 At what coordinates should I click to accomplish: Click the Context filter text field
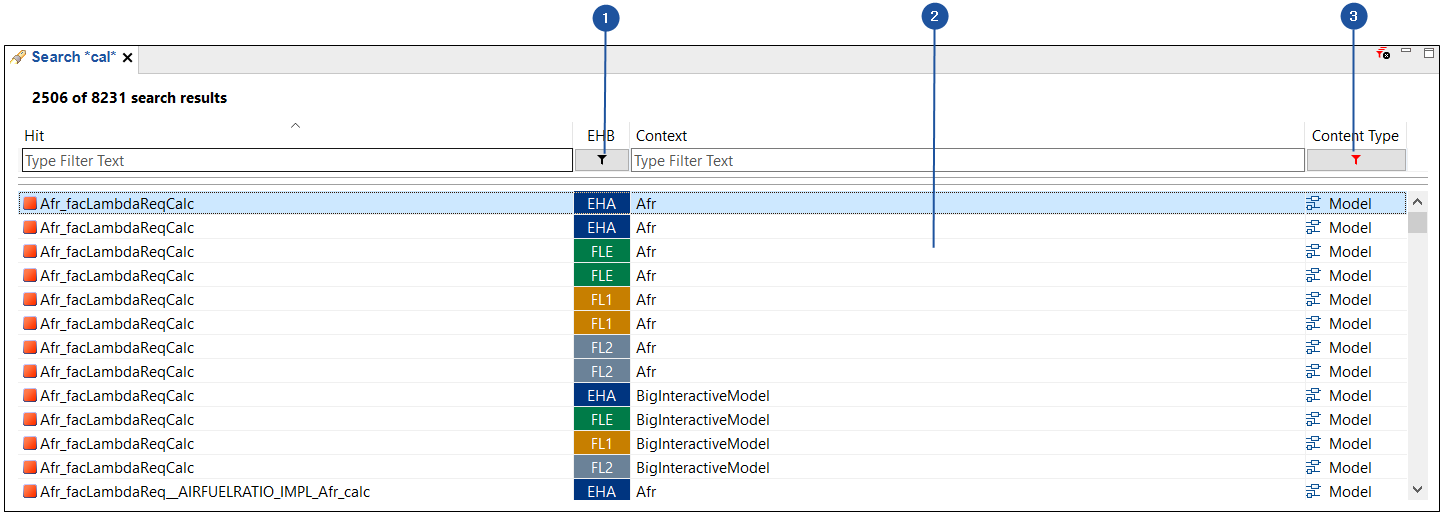click(x=967, y=160)
